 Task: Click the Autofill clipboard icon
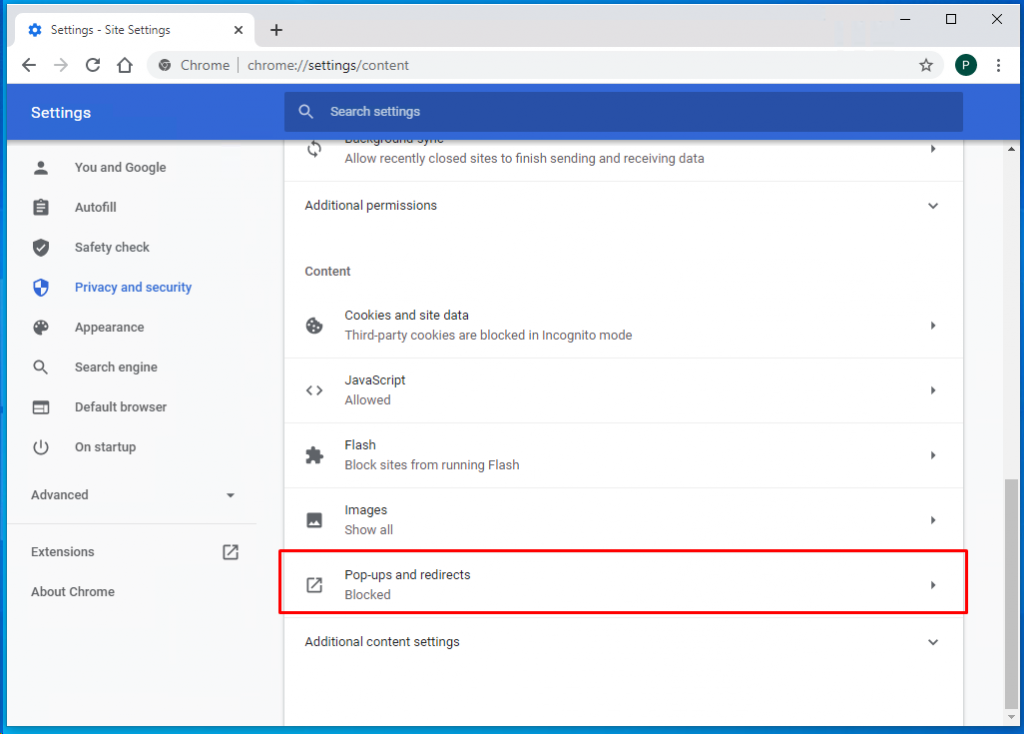pyautogui.click(x=40, y=208)
